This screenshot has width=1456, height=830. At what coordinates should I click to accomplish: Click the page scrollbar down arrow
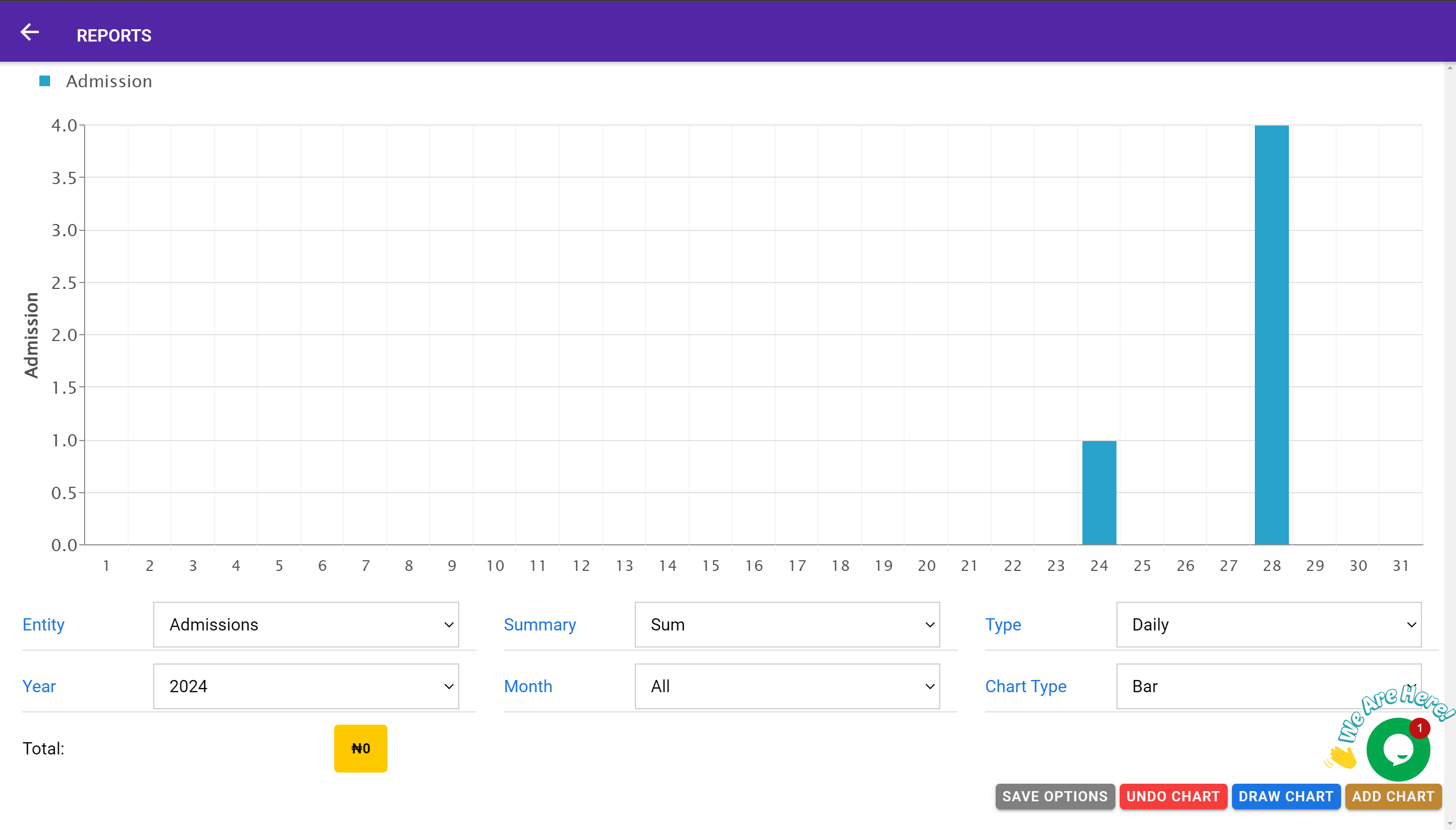1450,824
